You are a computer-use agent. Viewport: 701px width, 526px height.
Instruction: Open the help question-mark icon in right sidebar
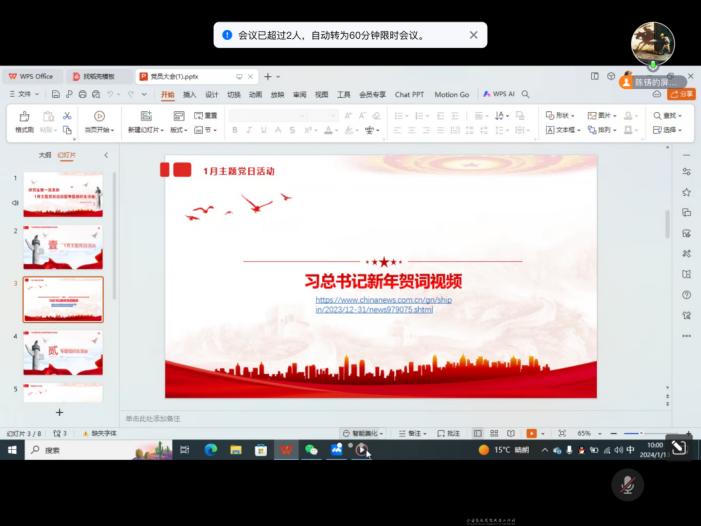pyautogui.click(x=686, y=295)
